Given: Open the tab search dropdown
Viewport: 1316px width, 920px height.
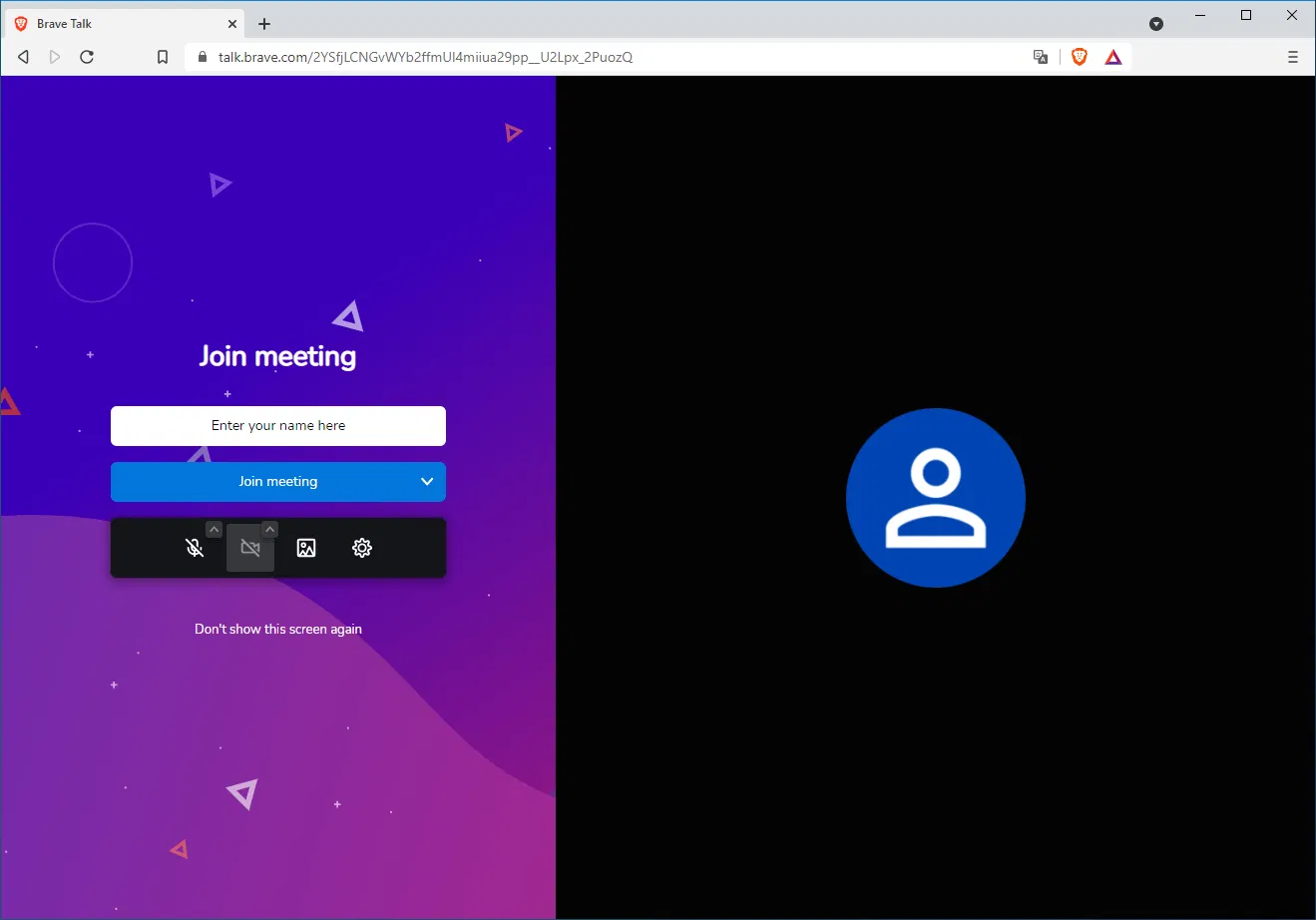Looking at the screenshot, I should pos(1156,24).
